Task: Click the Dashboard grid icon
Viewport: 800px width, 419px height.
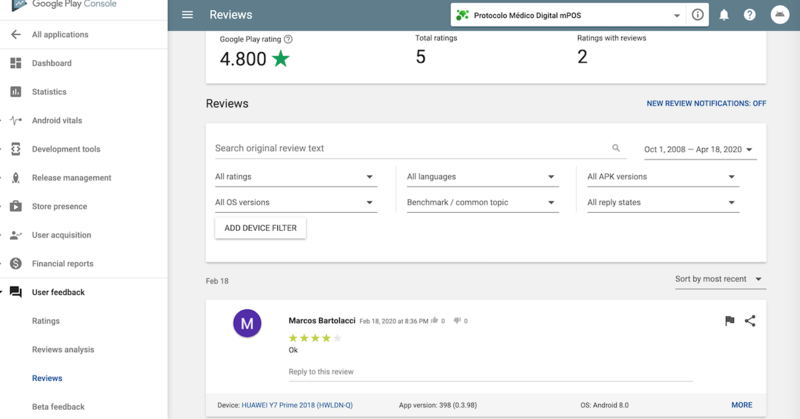Action: pyautogui.click(x=16, y=63)
